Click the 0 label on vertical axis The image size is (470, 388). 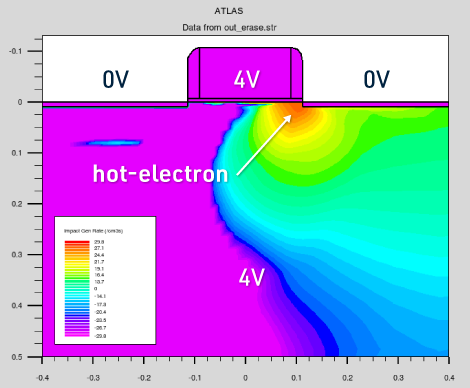[20, 102]
